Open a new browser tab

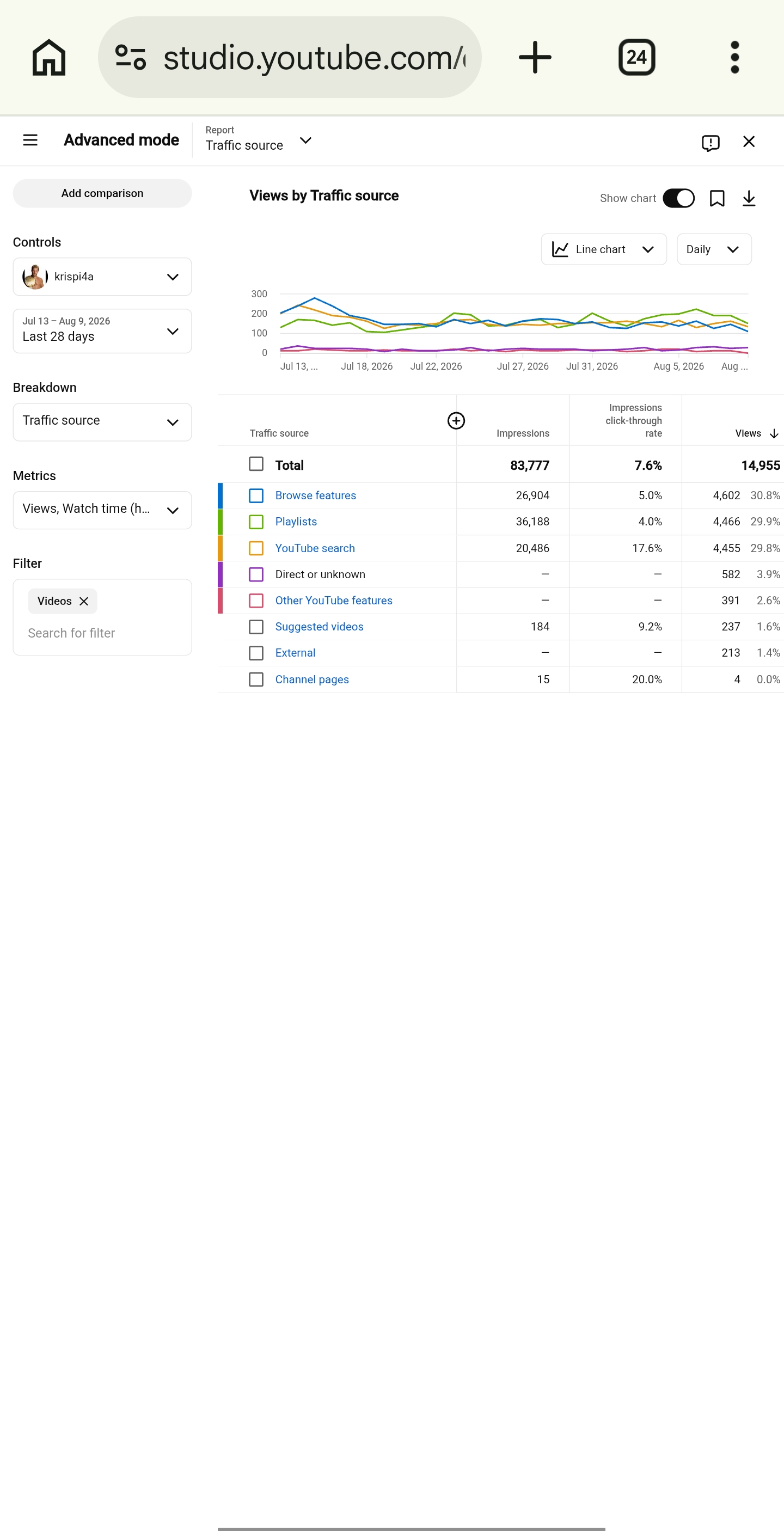535,58
